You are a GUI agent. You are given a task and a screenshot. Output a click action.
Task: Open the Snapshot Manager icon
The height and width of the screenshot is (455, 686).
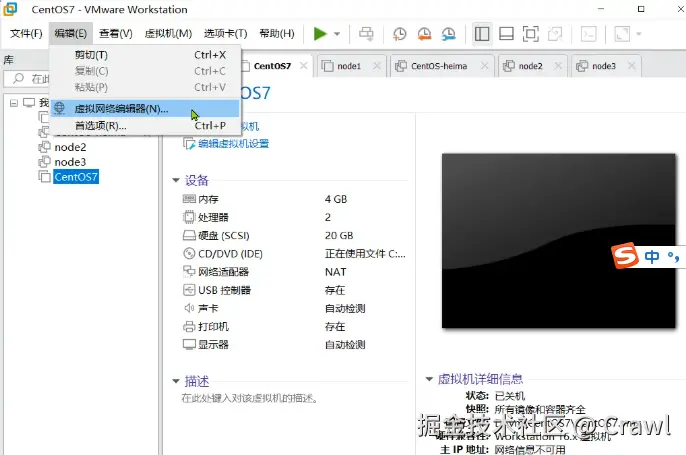[x=448, y=34]
